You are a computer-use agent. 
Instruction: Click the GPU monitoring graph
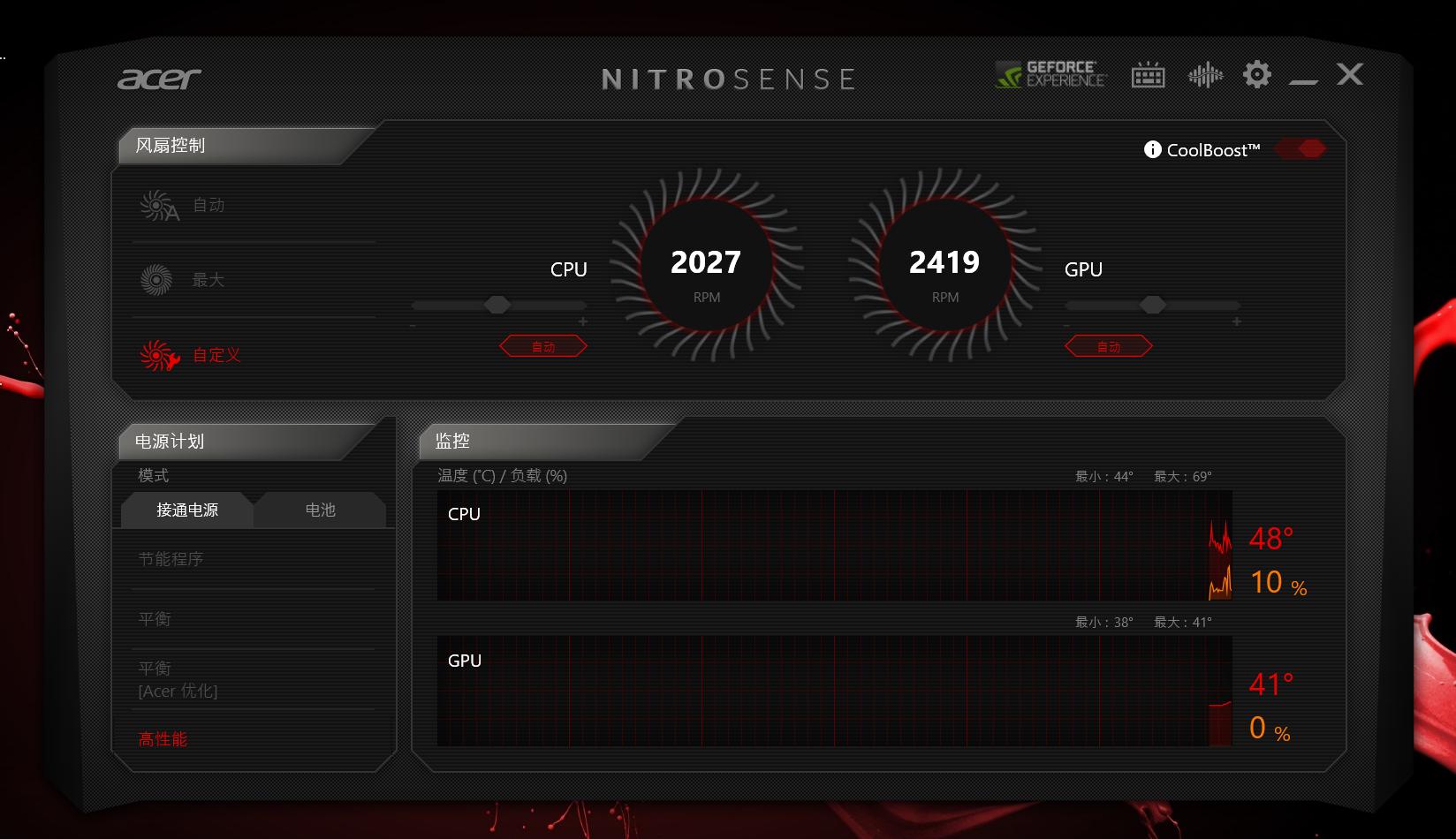tap(834, 691)
